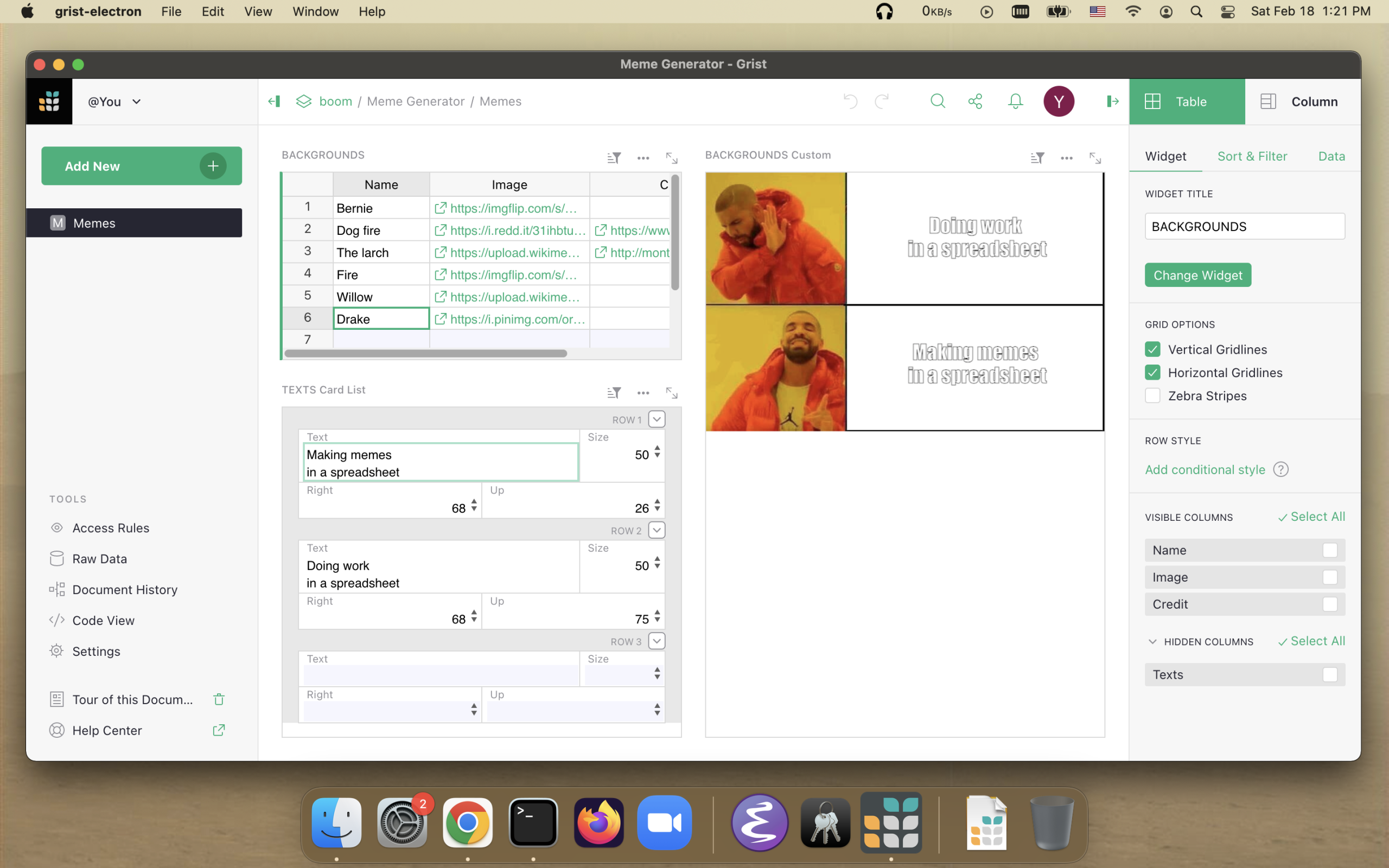Toggle Vertical Gridlines checkbox
1389x868 pixels.
click(1152, 349)
